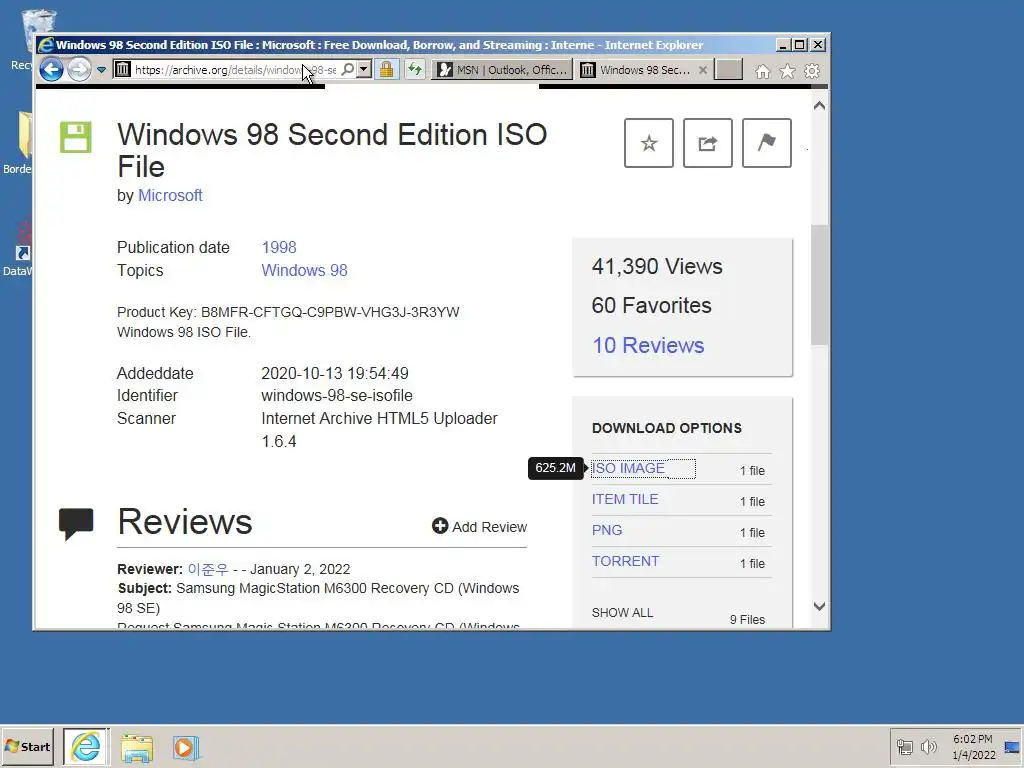The image size is (1024, 768).
Task: Open the recent pages dropdown arrow
Action: point(101,70)
